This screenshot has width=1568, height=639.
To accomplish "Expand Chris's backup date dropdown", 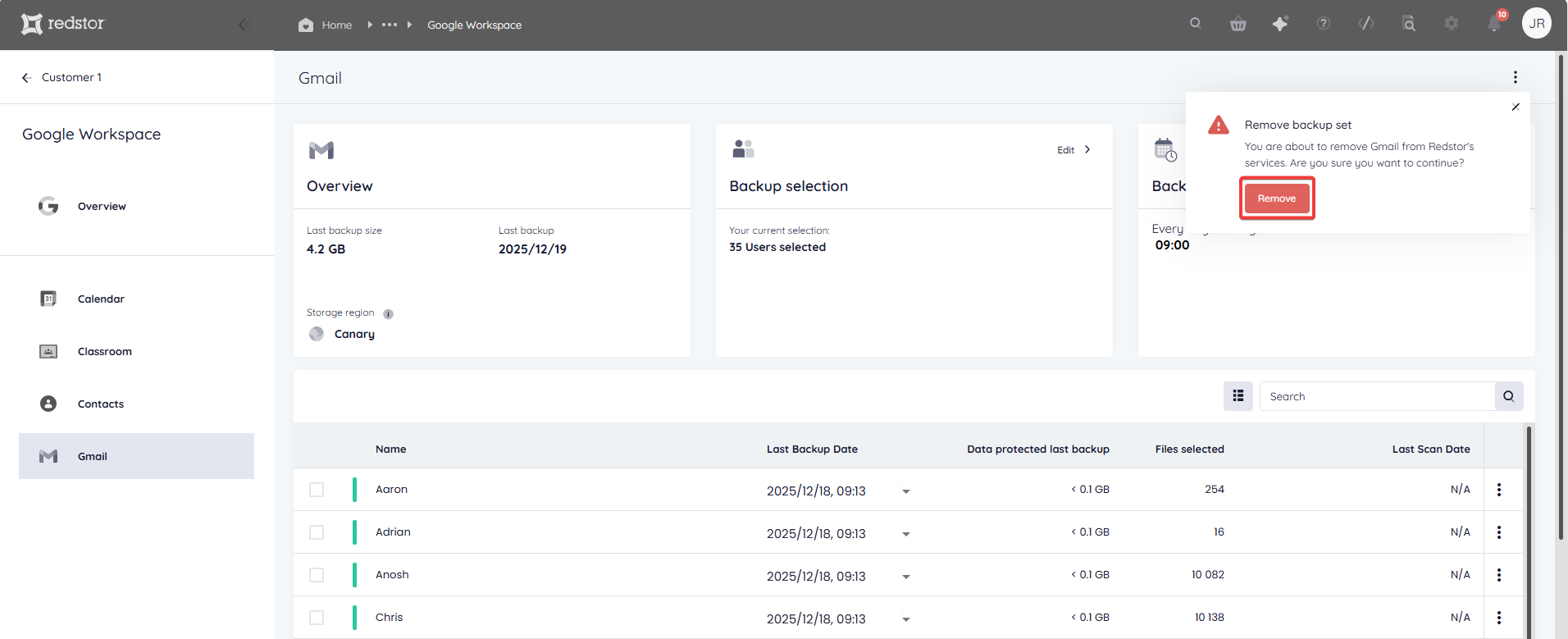I will (906, 619).
